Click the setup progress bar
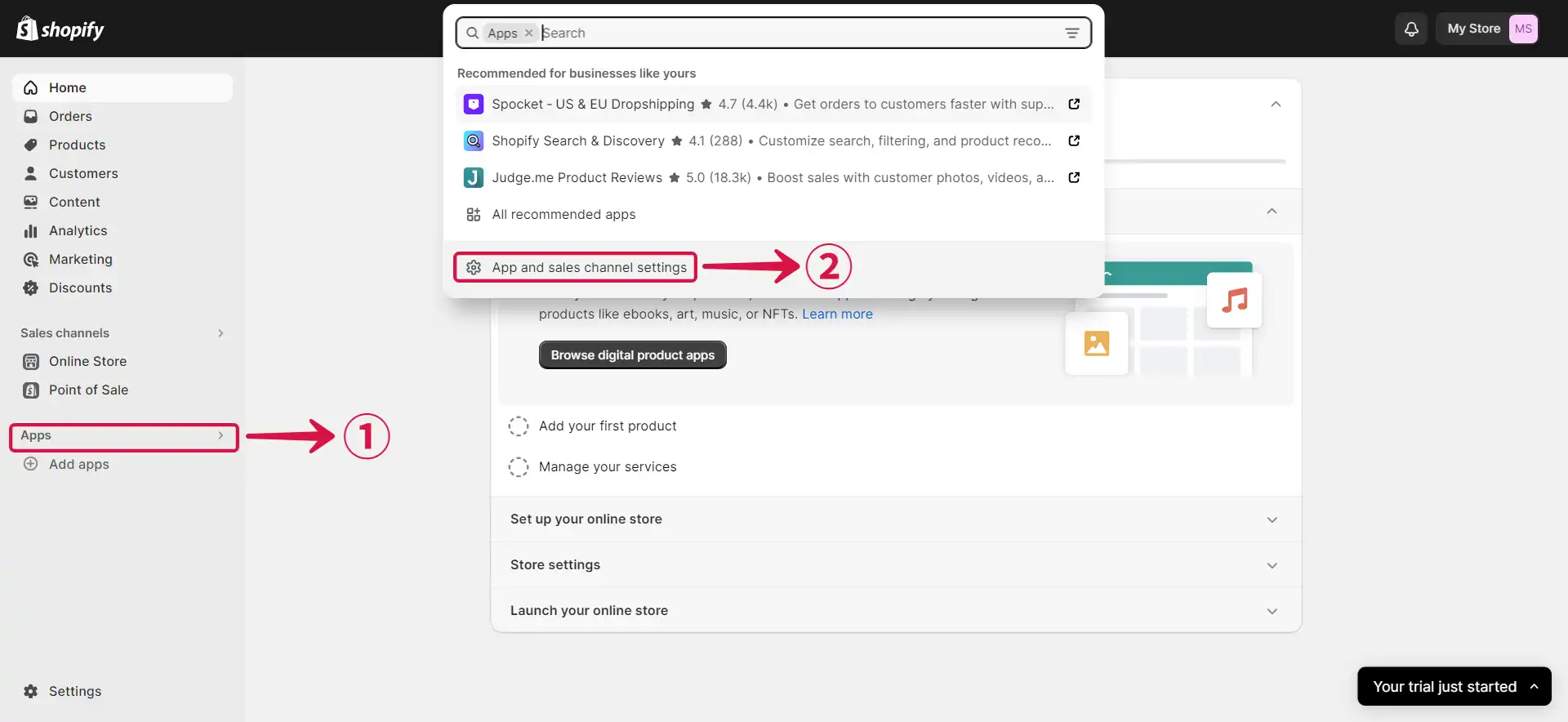 point(1195,162)
